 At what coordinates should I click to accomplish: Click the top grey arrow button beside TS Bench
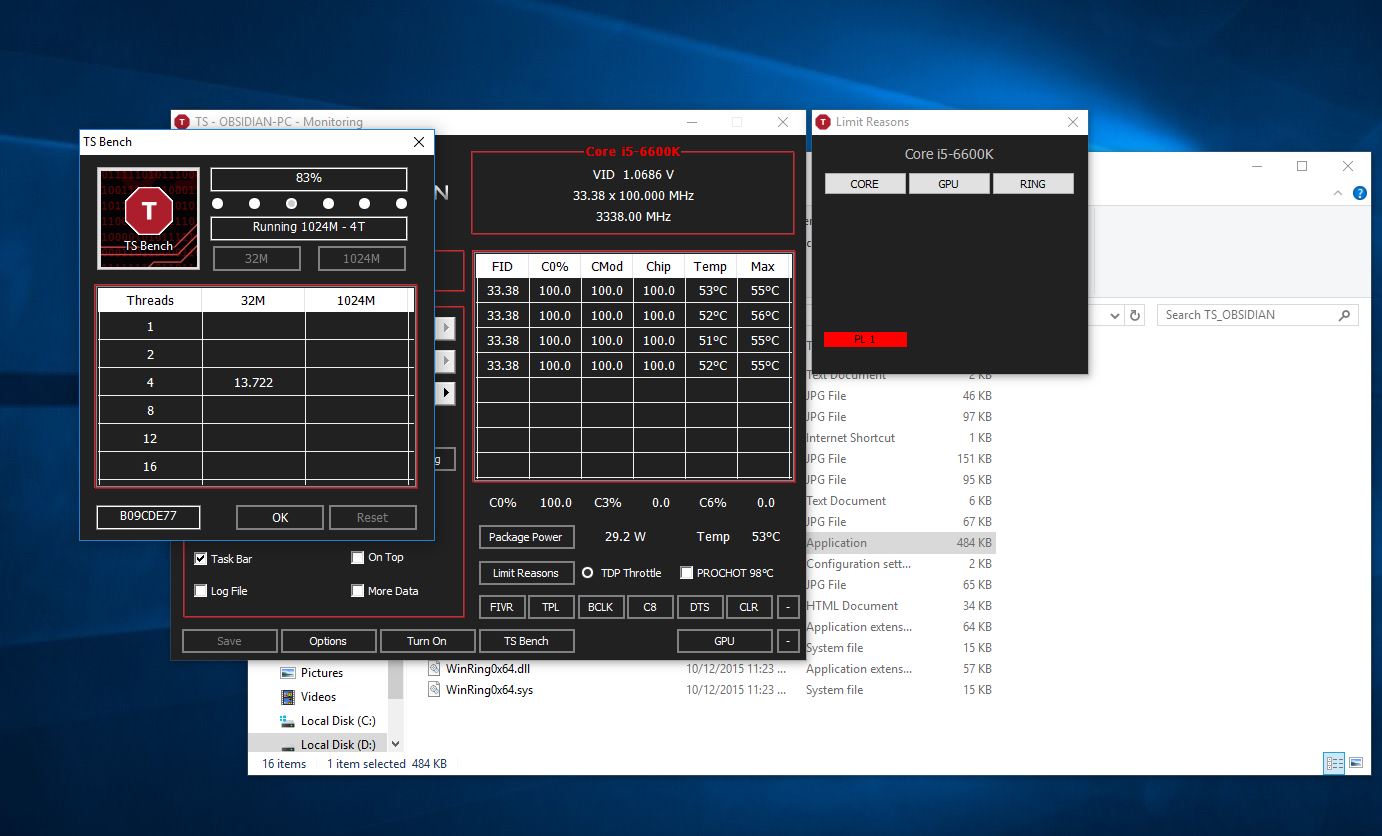[446, 327]
